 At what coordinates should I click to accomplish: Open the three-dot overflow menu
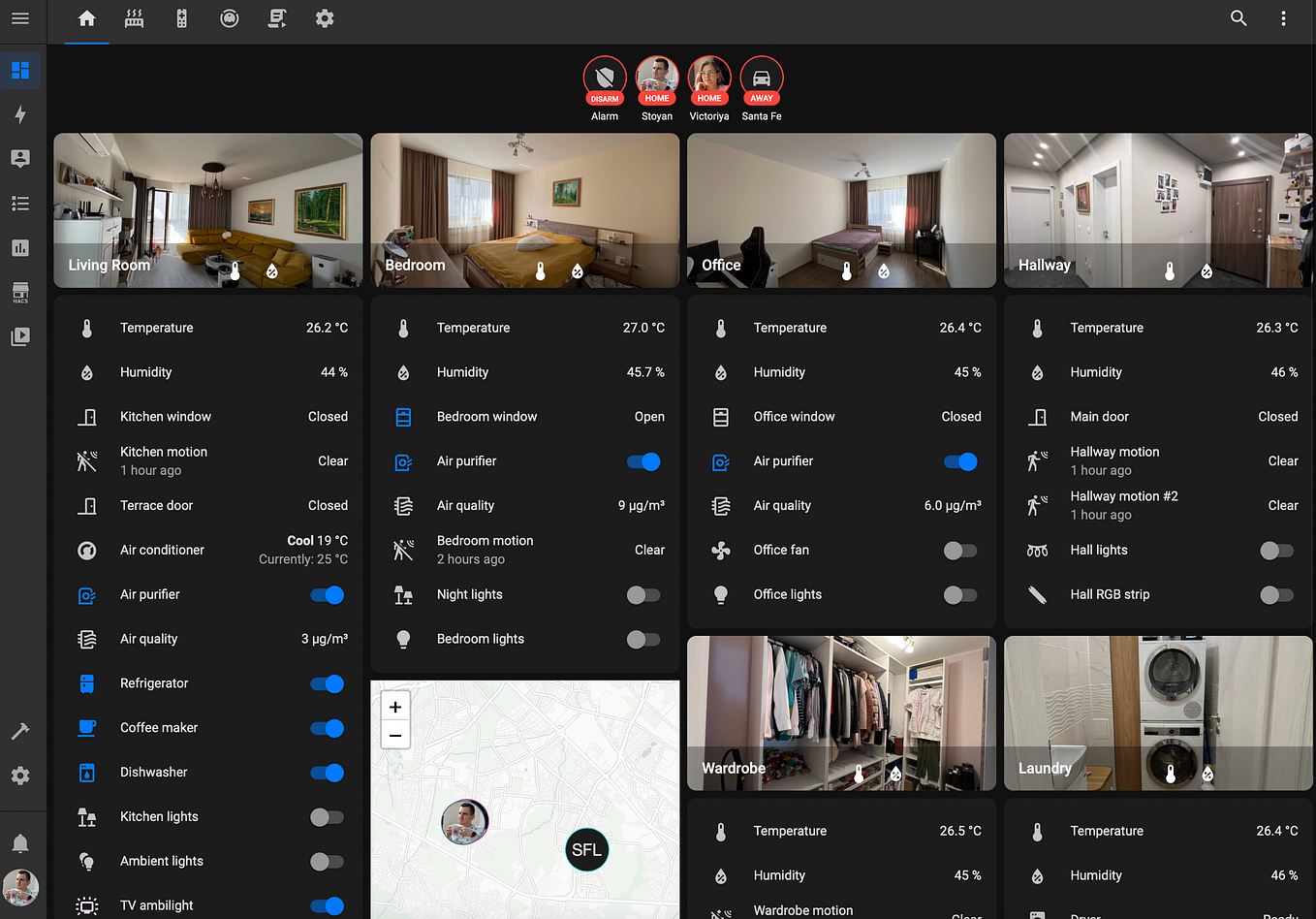point(1283,18)
